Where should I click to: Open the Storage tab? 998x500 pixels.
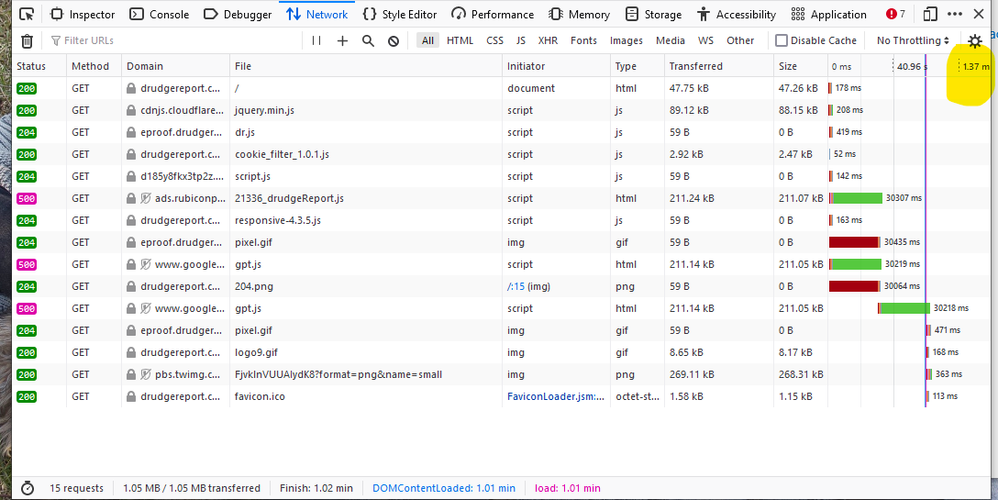click(x=653, y=14)
